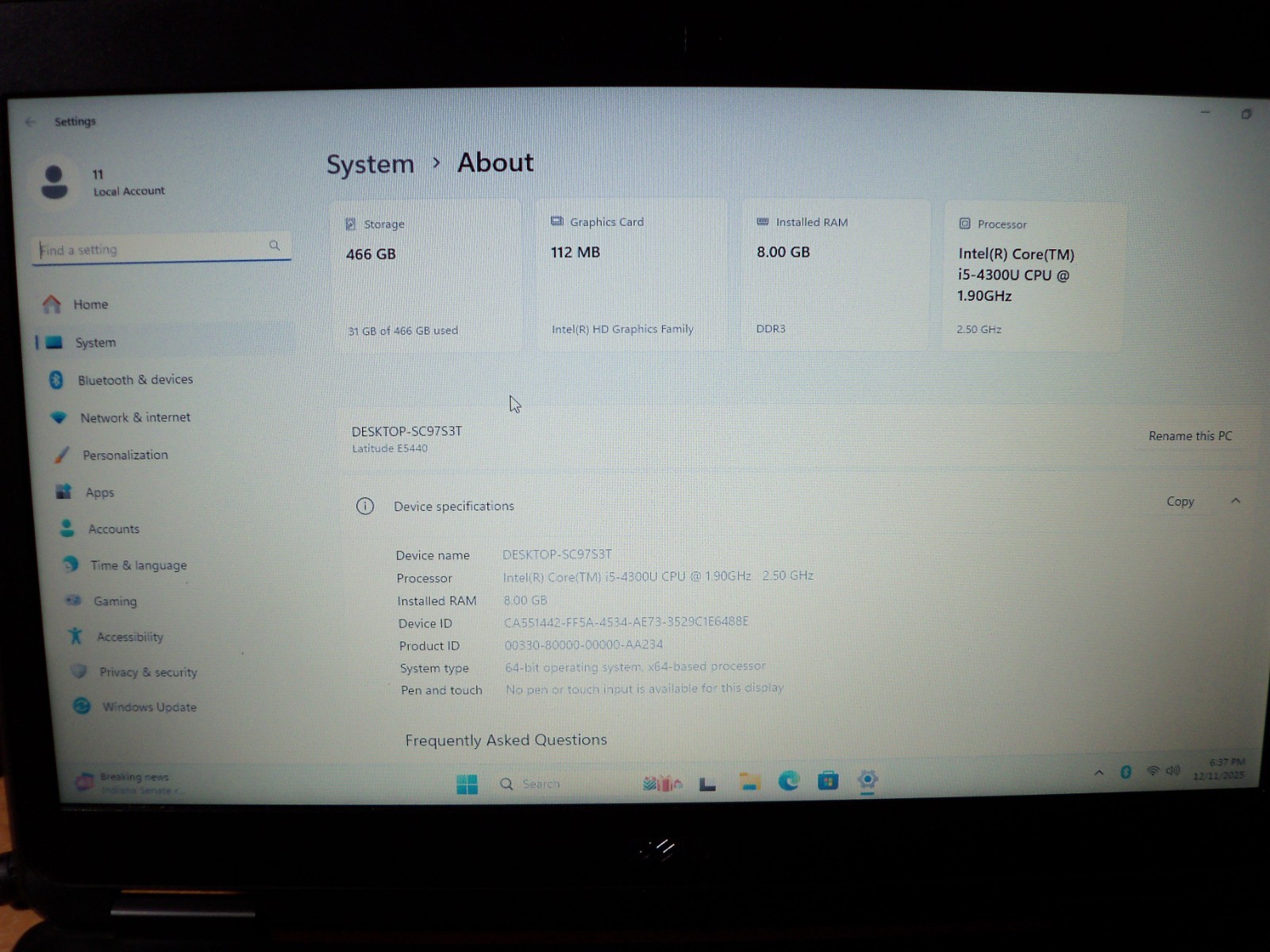Go back using the Settings back arrow

pyautogui.click(x=30, y=121)
